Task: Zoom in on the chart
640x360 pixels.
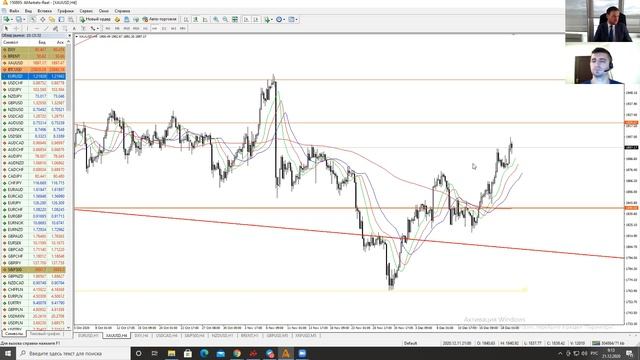Action: 216,19
